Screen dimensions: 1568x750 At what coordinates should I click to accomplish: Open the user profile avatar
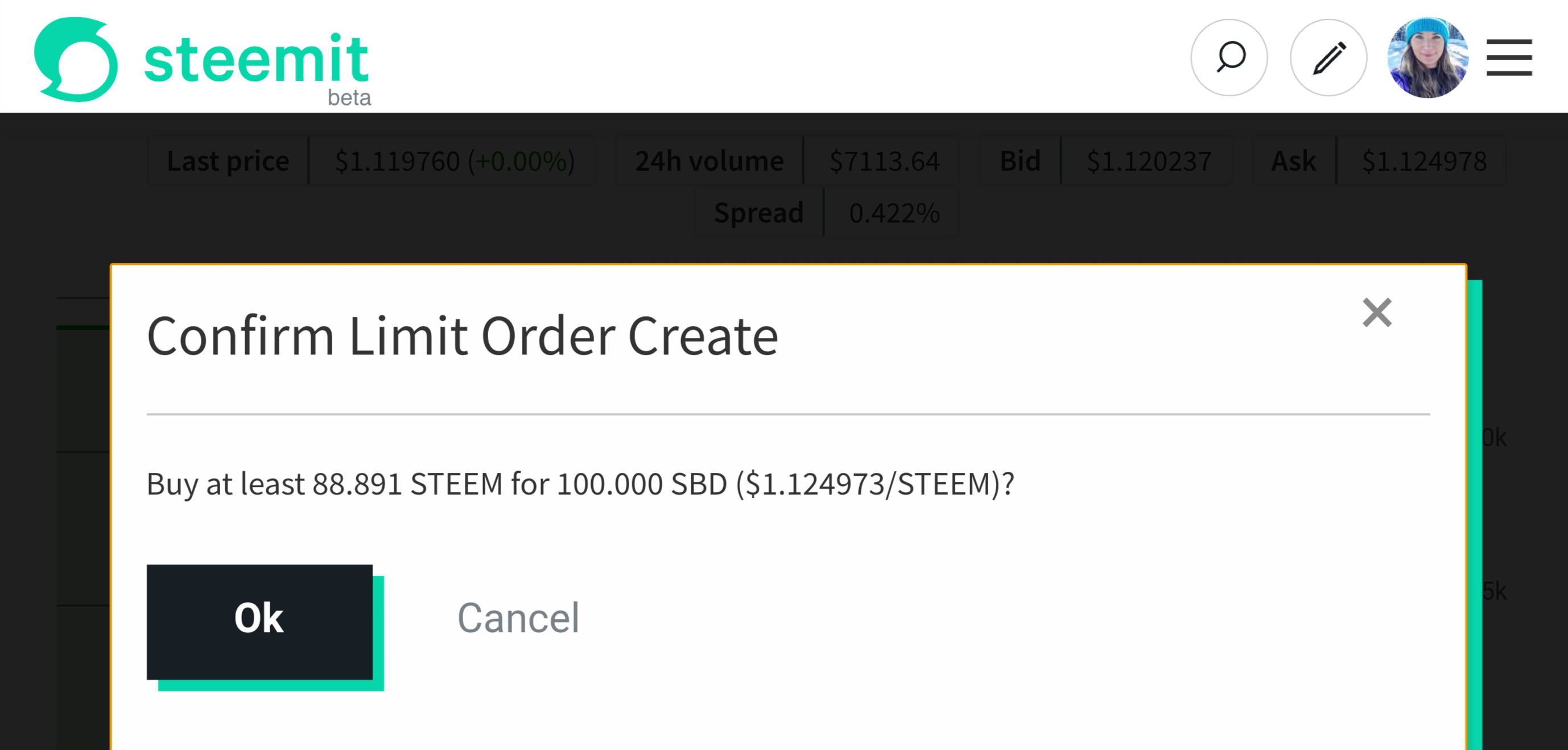(x=1427, y=58)
